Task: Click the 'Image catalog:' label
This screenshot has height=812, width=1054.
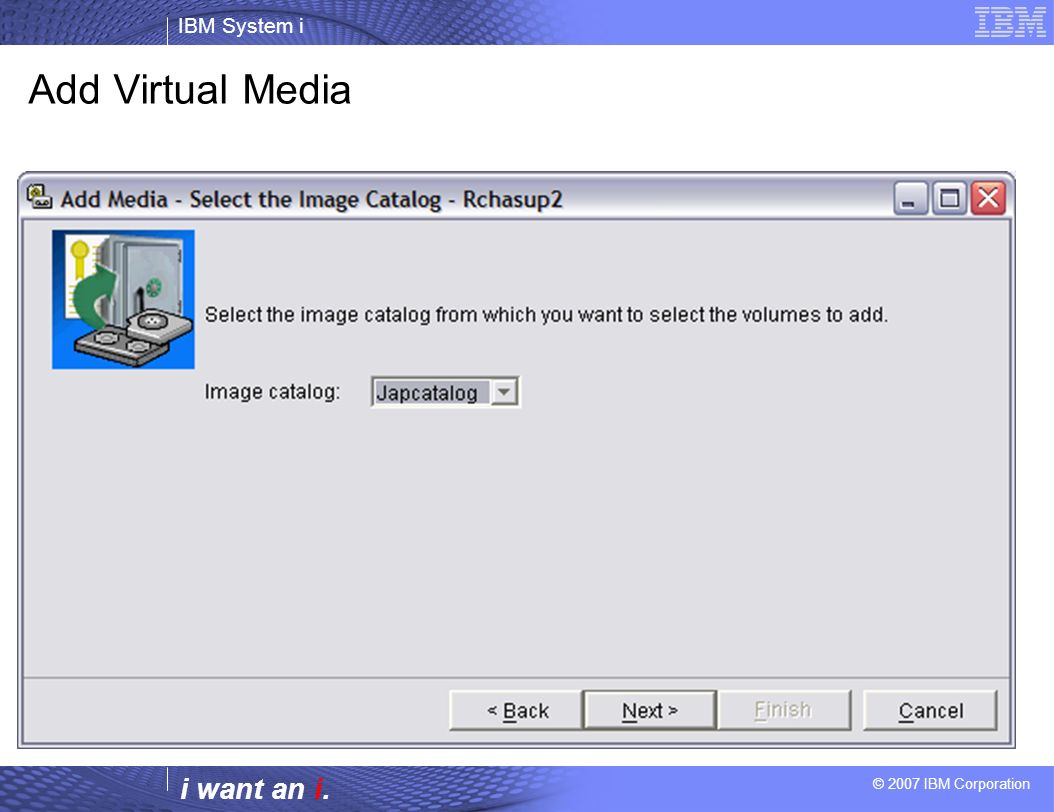Action: [x=272, y=391]
